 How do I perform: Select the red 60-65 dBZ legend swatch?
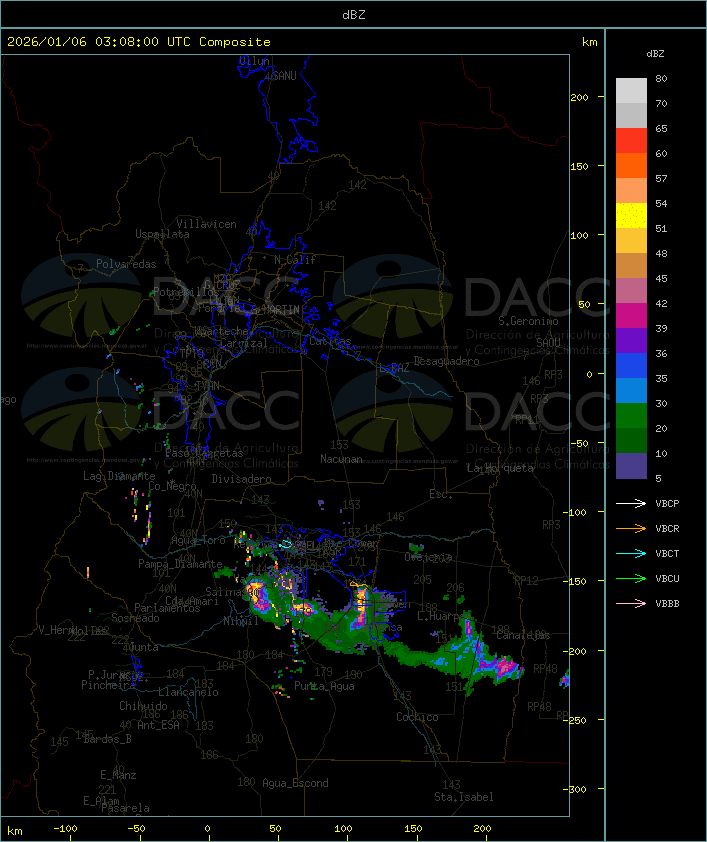point(631,141)
